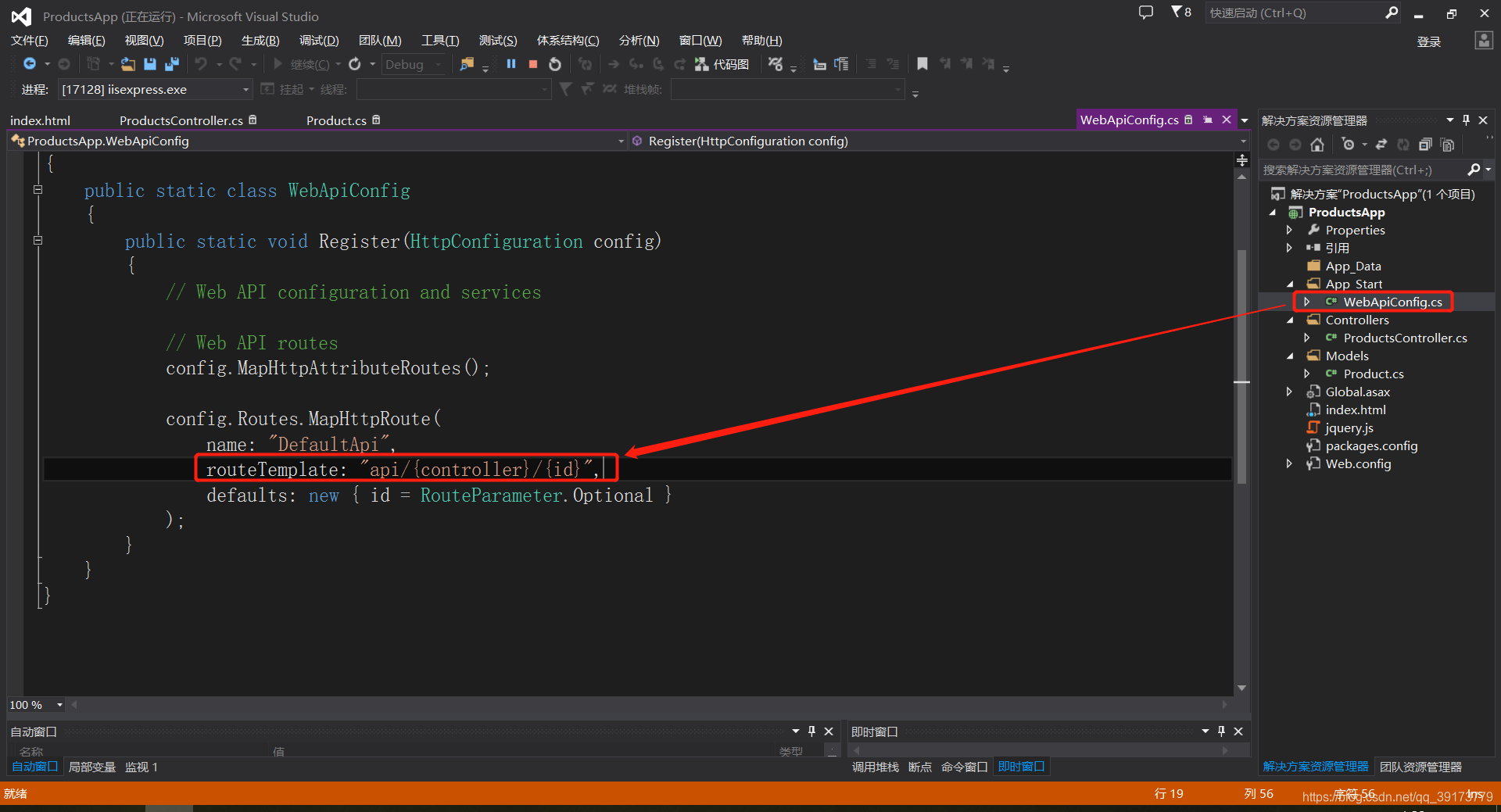Click the search magnifier in Solution Explorer
The image size is (1501, 812).
[x=1474, y=170]
